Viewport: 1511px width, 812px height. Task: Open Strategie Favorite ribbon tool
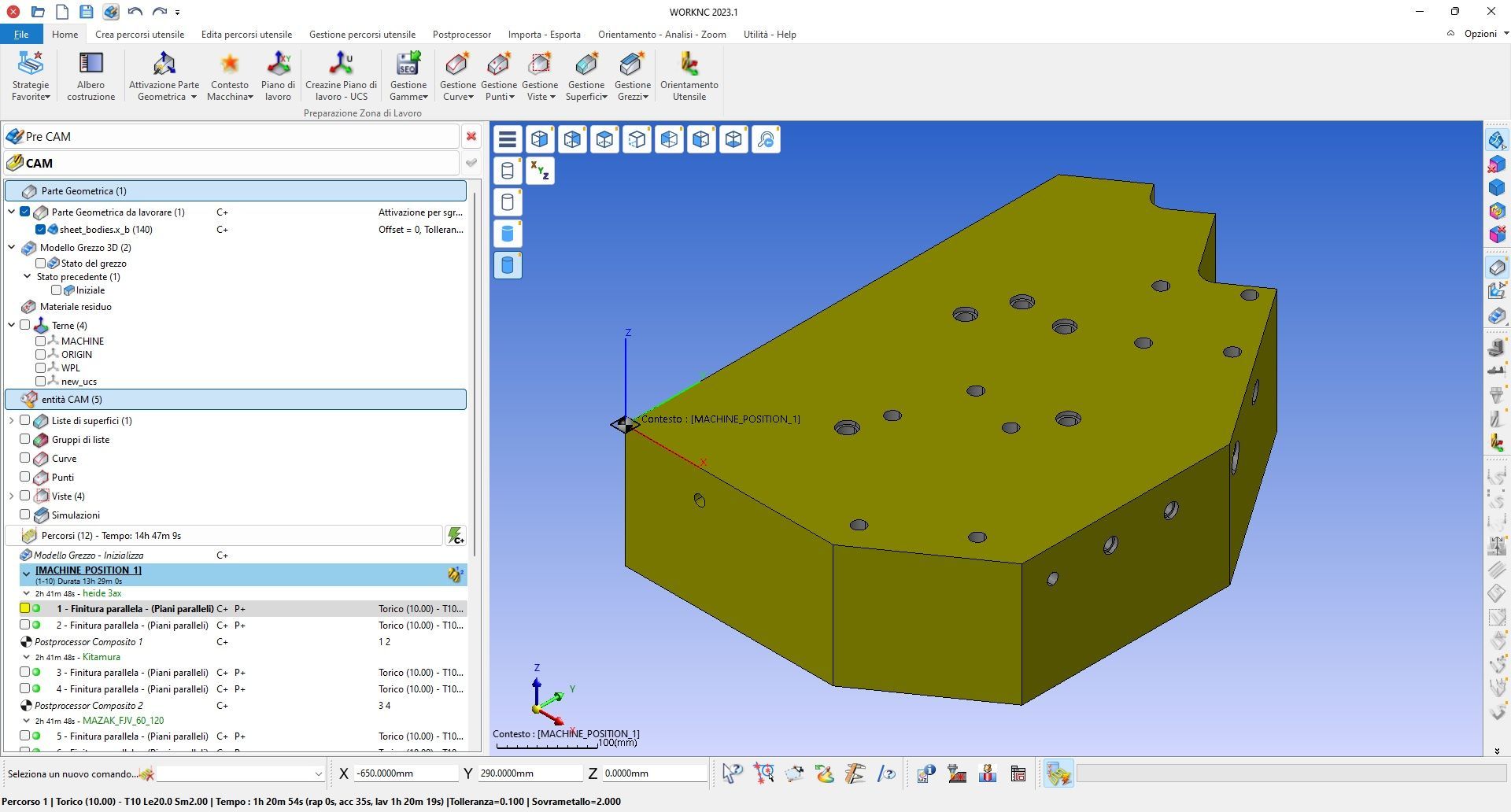31,76
